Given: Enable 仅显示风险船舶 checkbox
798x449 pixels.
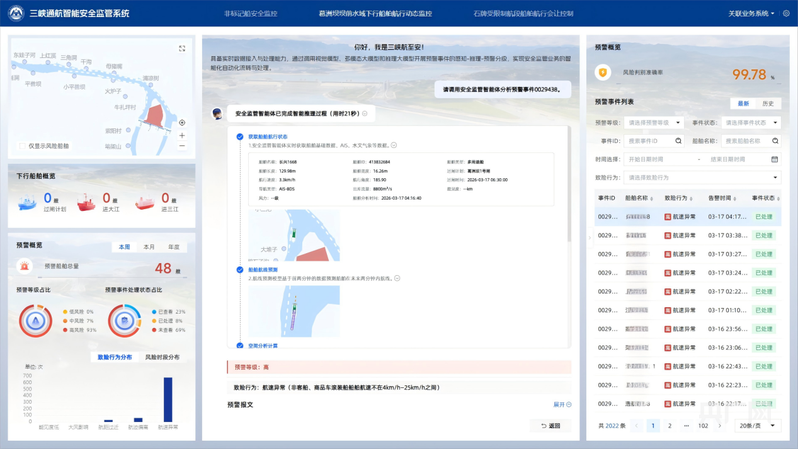Looking at the screenshot, I should [23, 147].
